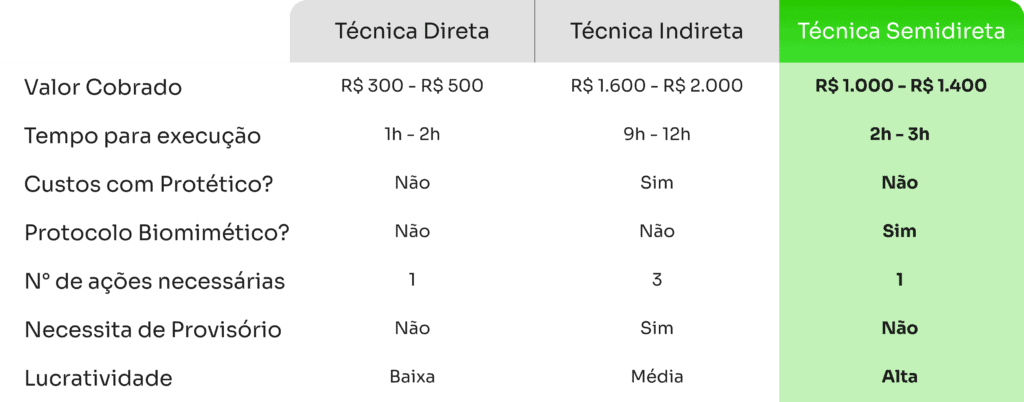
Task: Click the Baixa profitability cell
Action: tap(412, 377)
